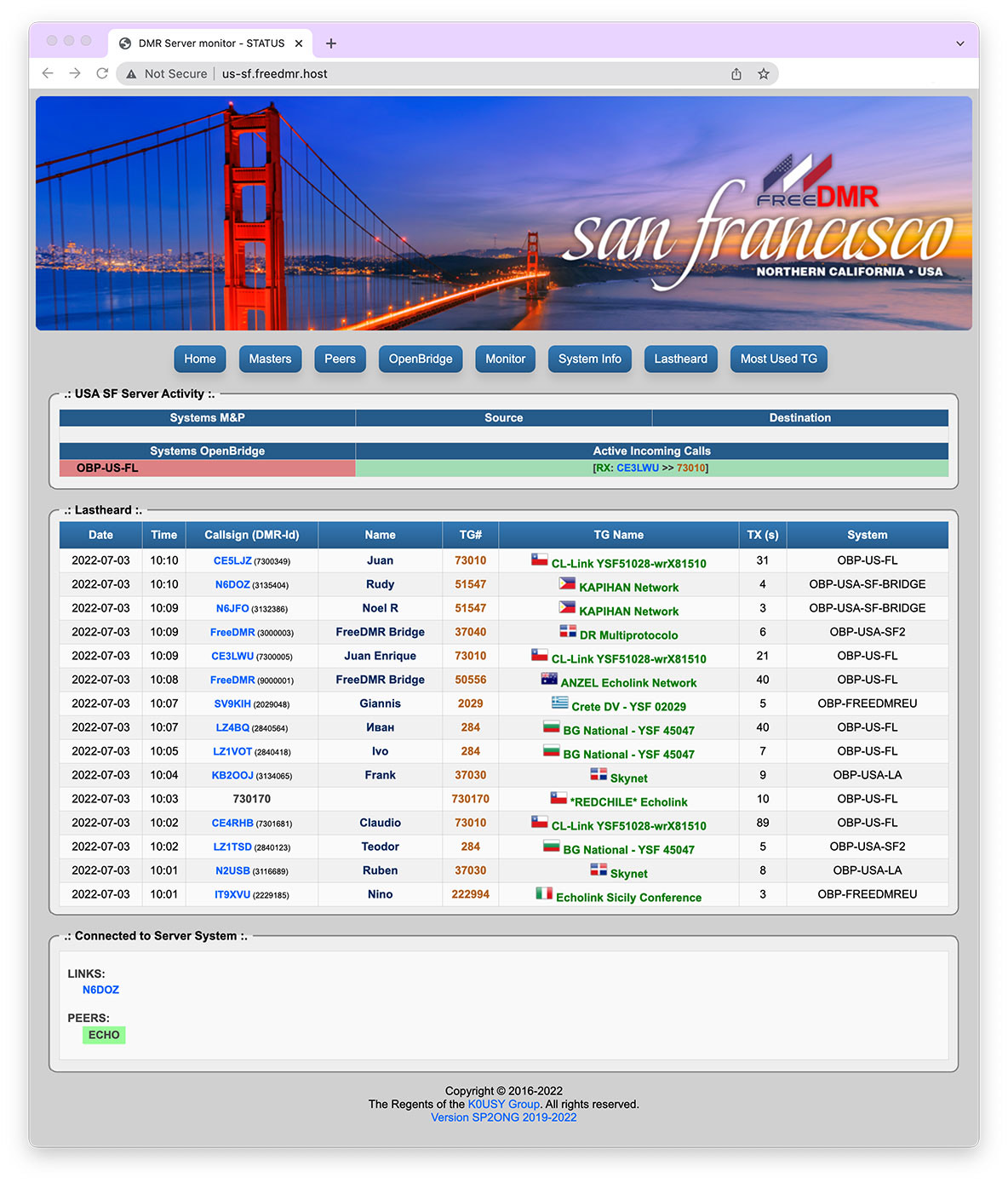The image size is (1008, 1183).
Task: Open callsign SV9KIH link
Action: (x=232, y=703)
